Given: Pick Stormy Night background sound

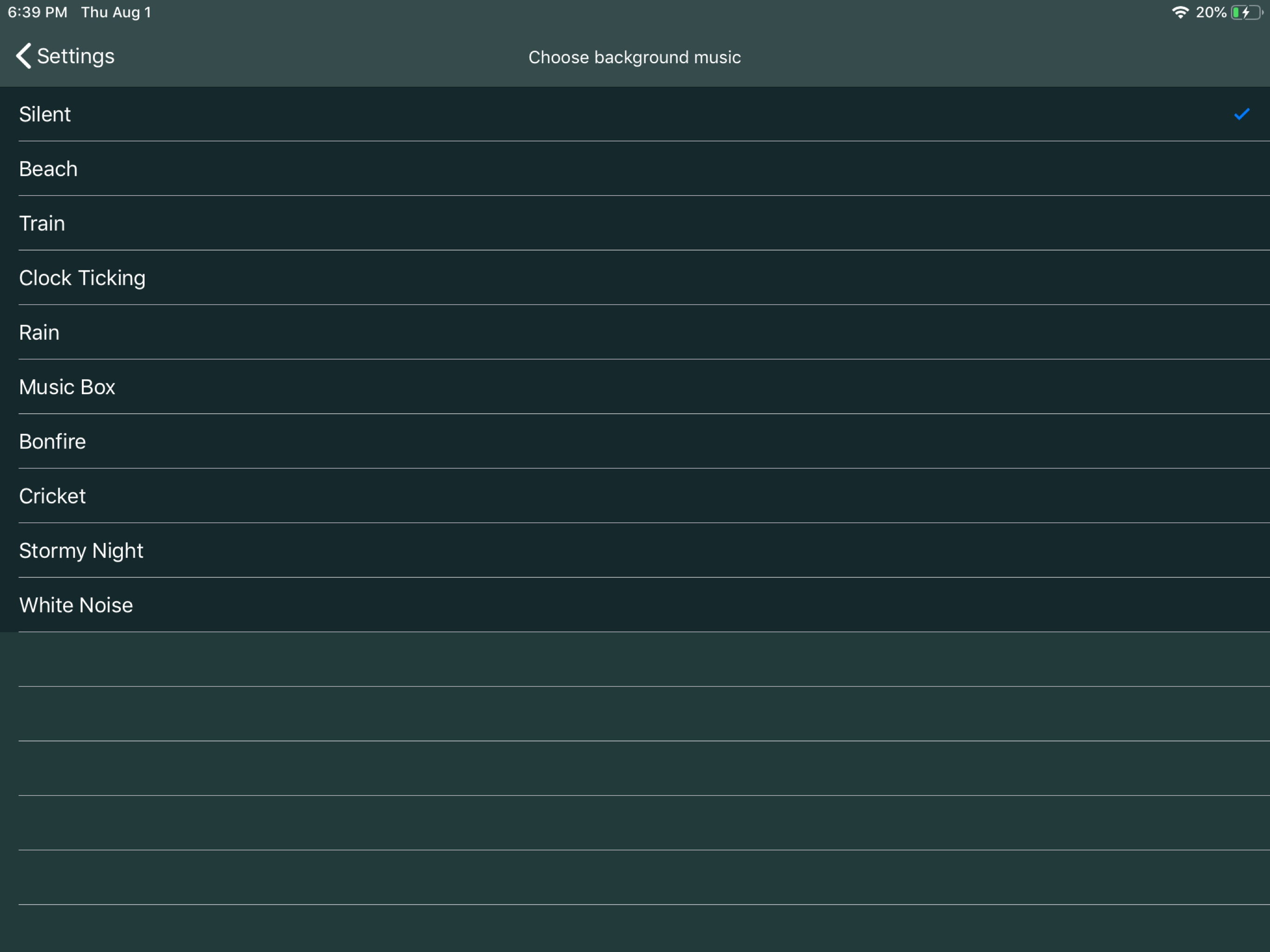Looking at the screenshot, I should [x=81, y=551].
